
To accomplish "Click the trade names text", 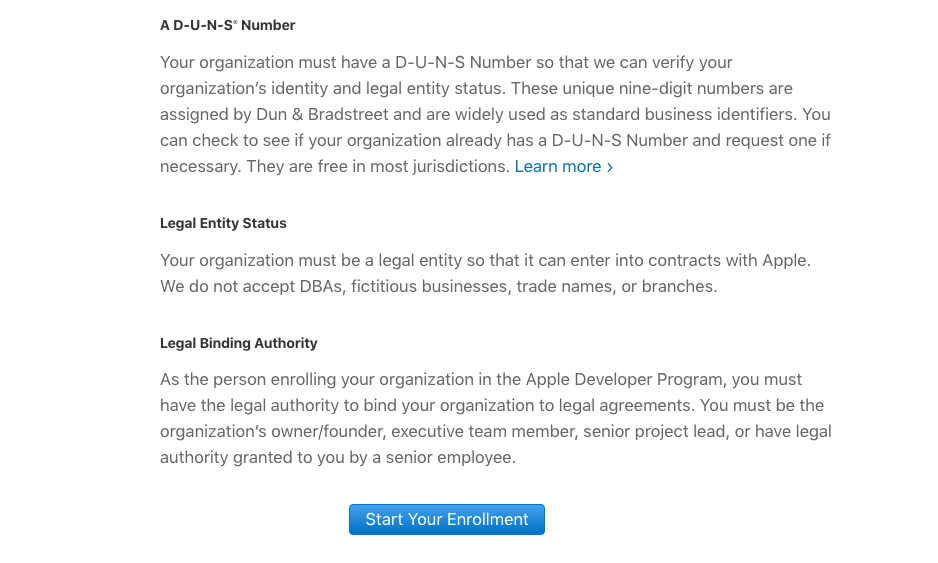I will tap(564, 286).
